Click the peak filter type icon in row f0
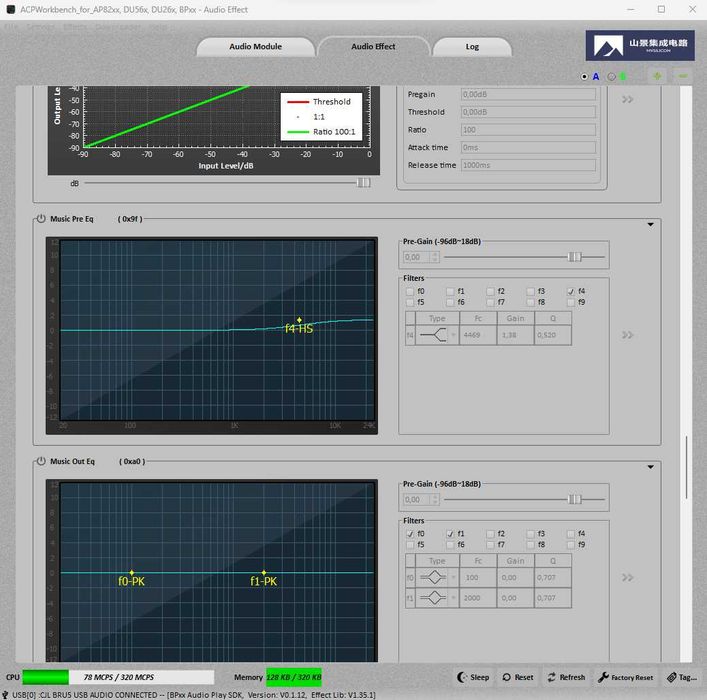This screenshot has height=700, width=707. (x=433, y=577)
